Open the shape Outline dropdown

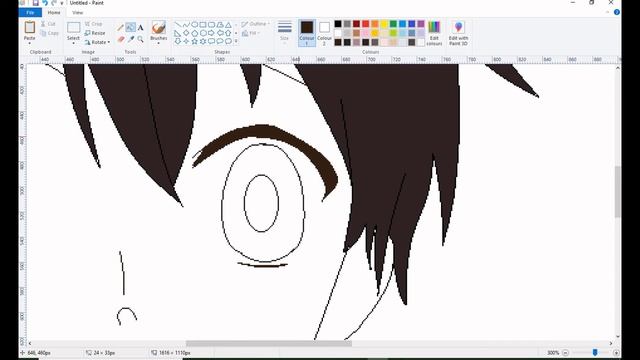click(x=256, y=24)
